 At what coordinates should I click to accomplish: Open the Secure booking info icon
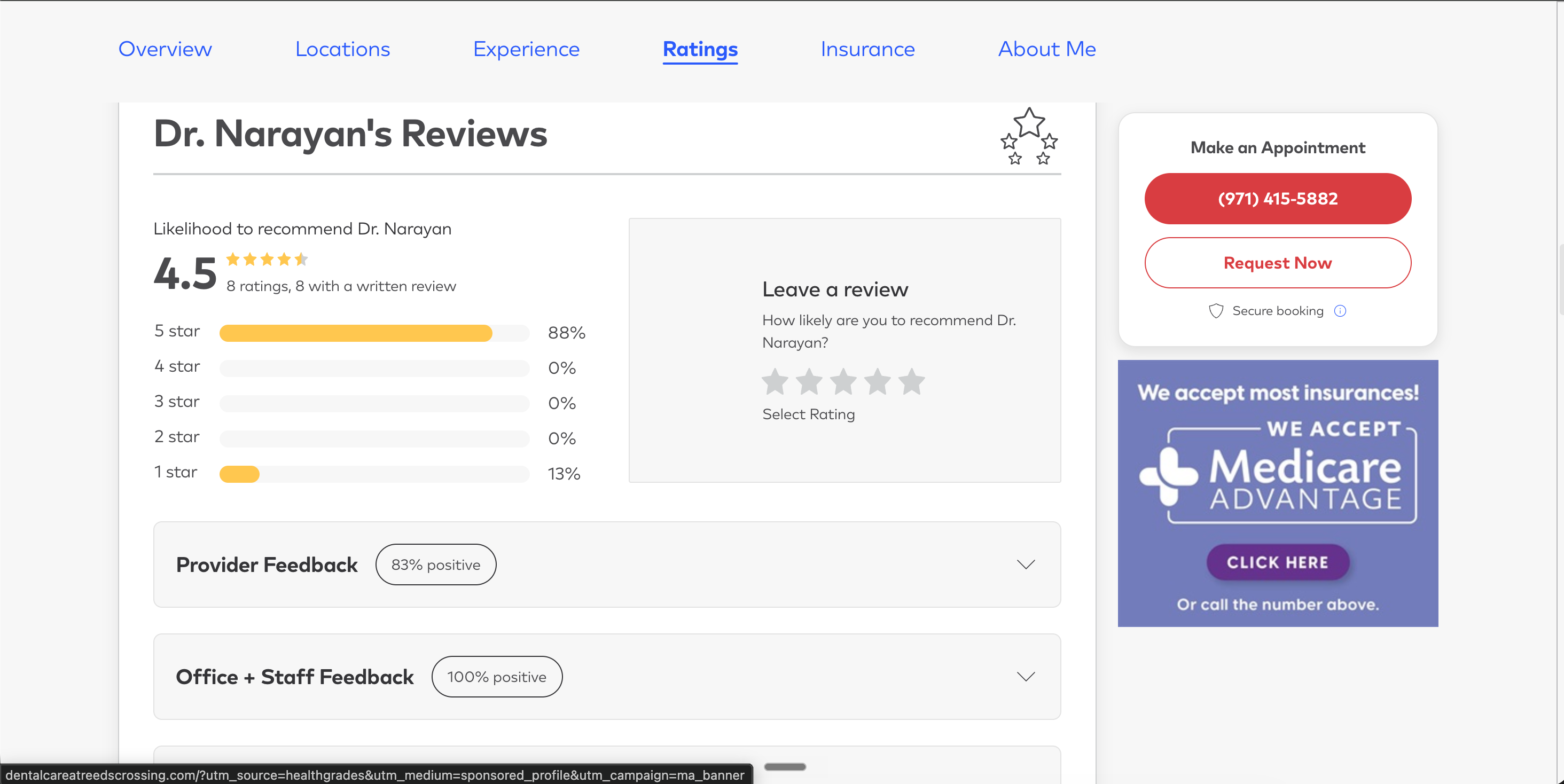pos(1340,311)
